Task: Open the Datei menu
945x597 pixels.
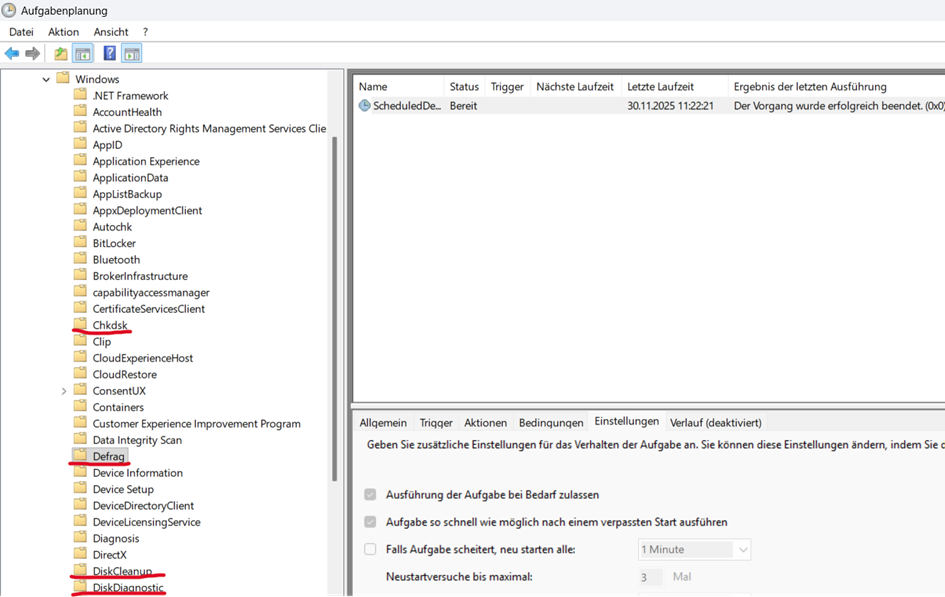Action: click(21, 32)
